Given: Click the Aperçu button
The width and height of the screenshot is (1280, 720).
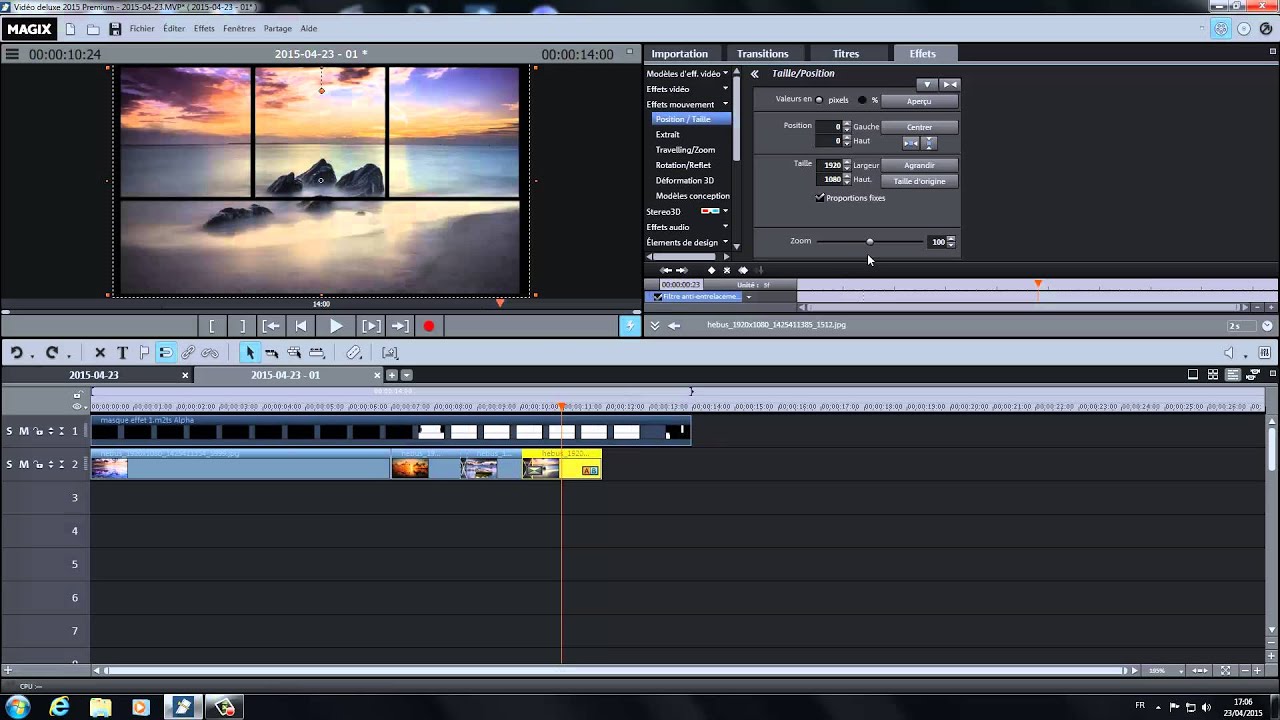Looking at the screenshot, I should click(919, 101).
